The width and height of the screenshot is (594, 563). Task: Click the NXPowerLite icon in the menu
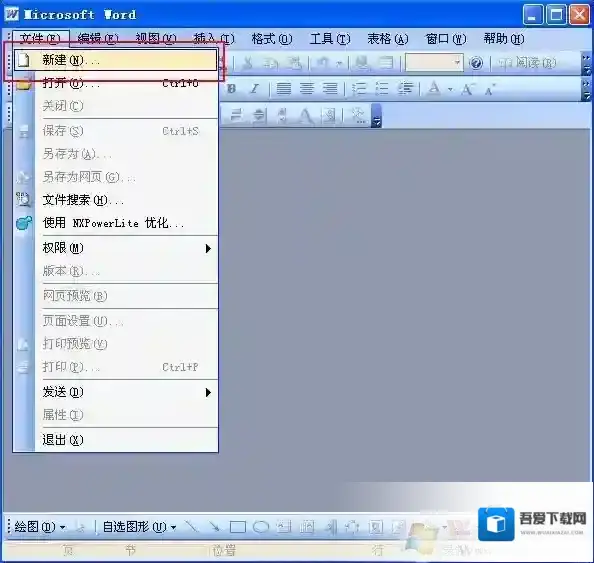23,223
